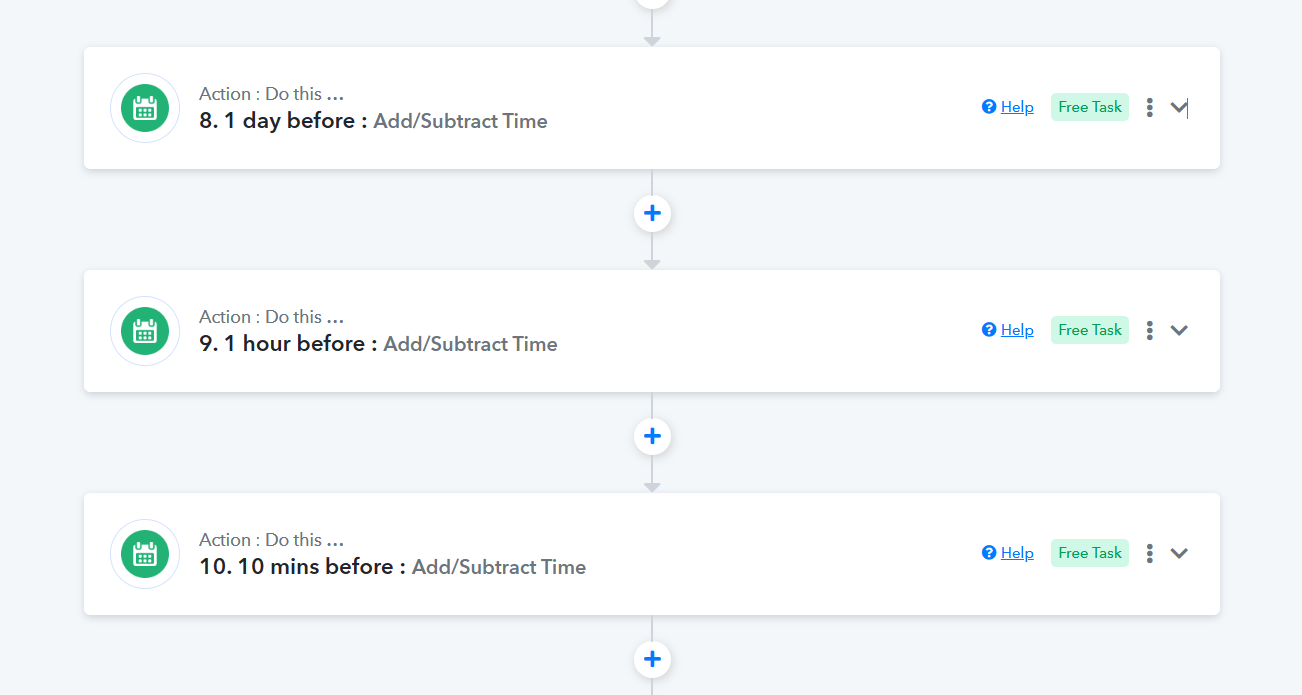Add a step after 1 hour before action
The height and width of the screenshot is (695, 1302).
pyautogui.click(x=652, y=436)
